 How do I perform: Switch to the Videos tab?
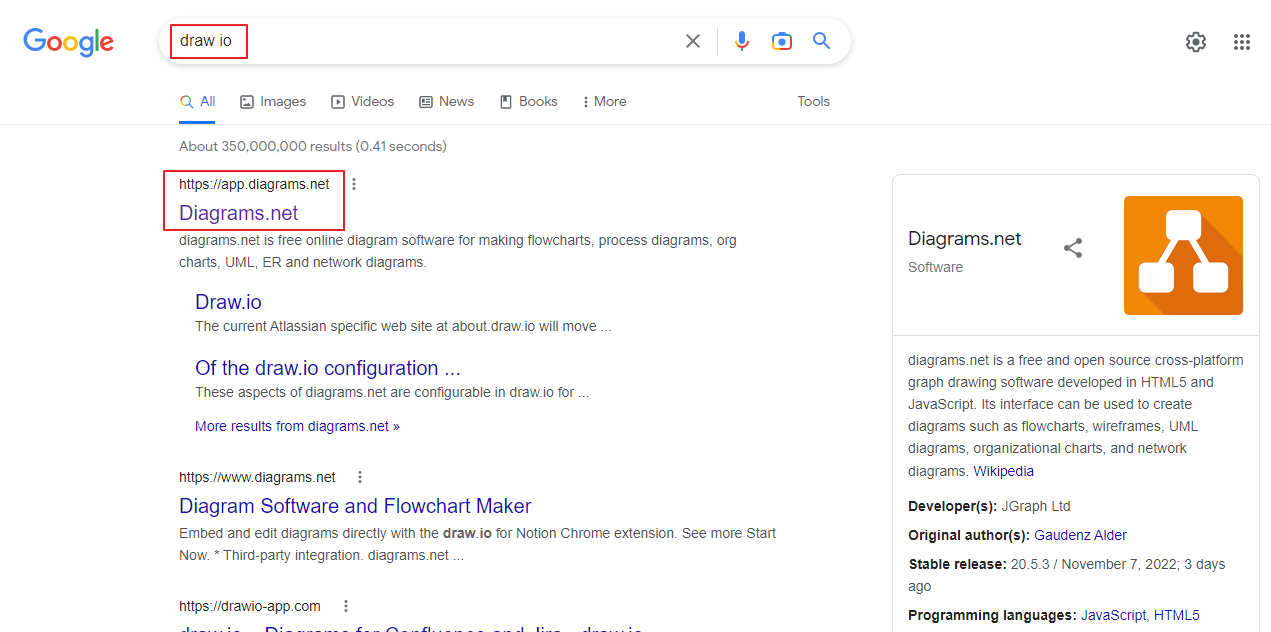point(363,101)
